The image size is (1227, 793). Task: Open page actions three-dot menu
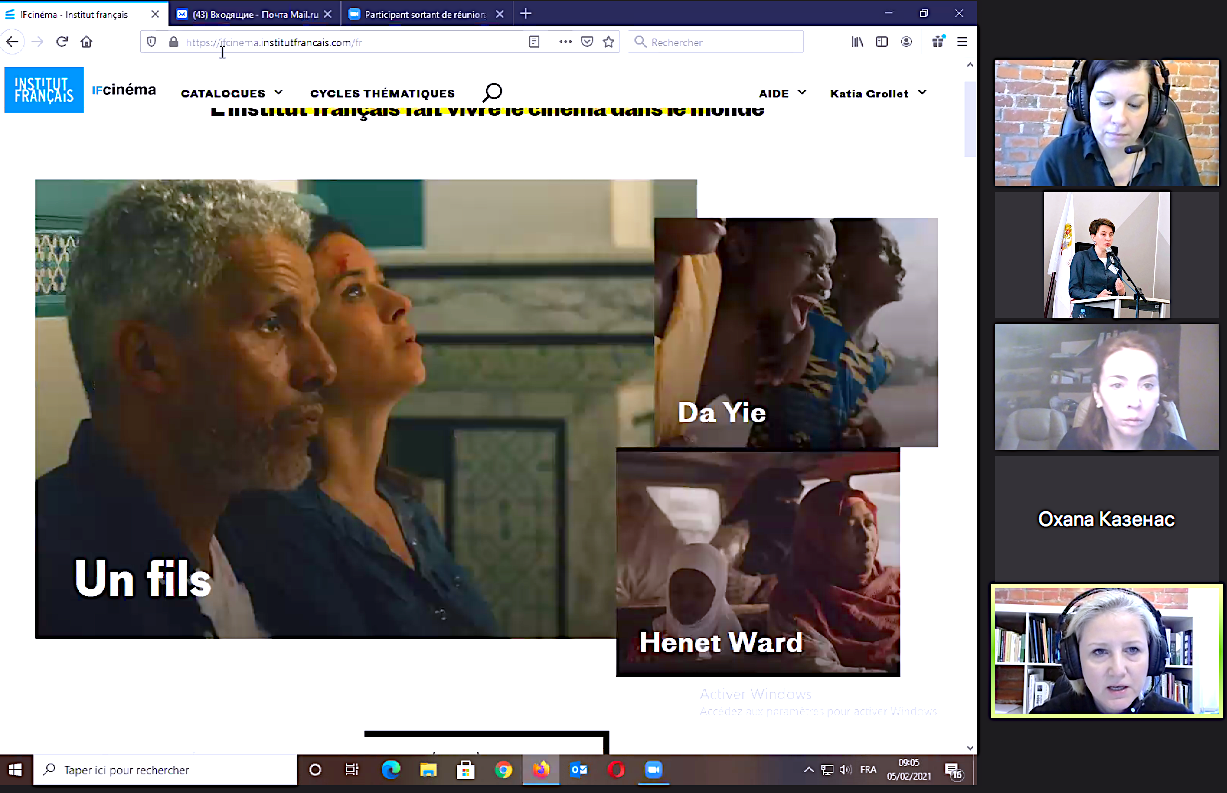(565, 42)
